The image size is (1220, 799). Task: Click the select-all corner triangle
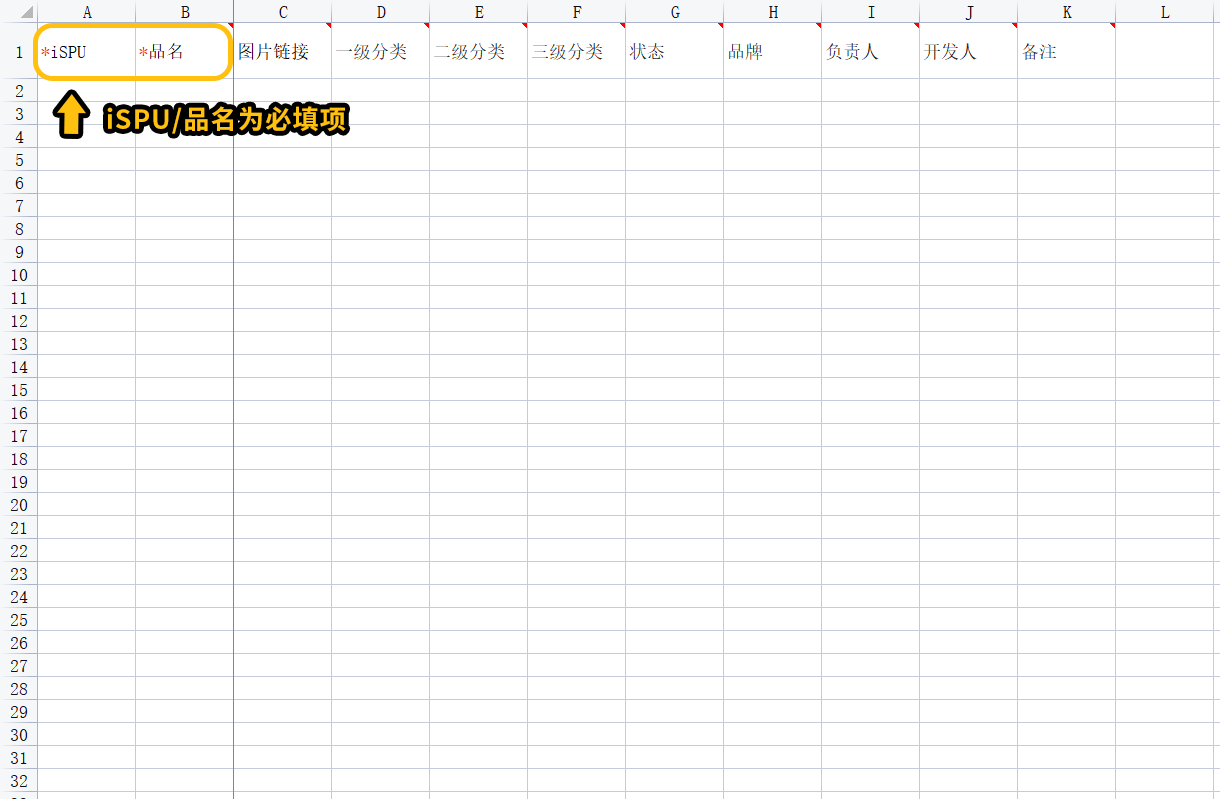coord(26,14)
